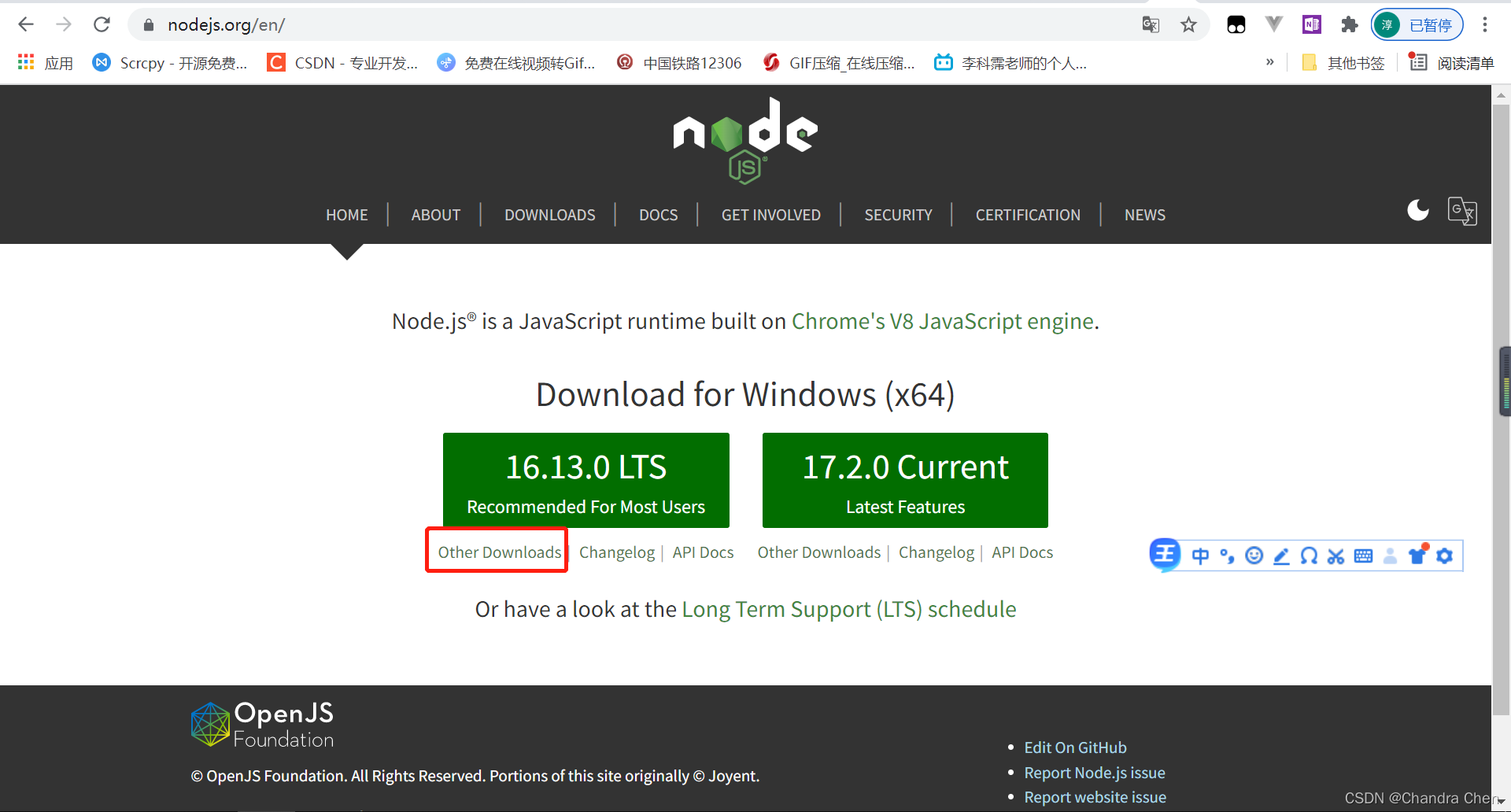The width and height of the screenshot is (1511, 812).
Task: Open the IME skin shirt icon
Action: (x=1417, y=555)
